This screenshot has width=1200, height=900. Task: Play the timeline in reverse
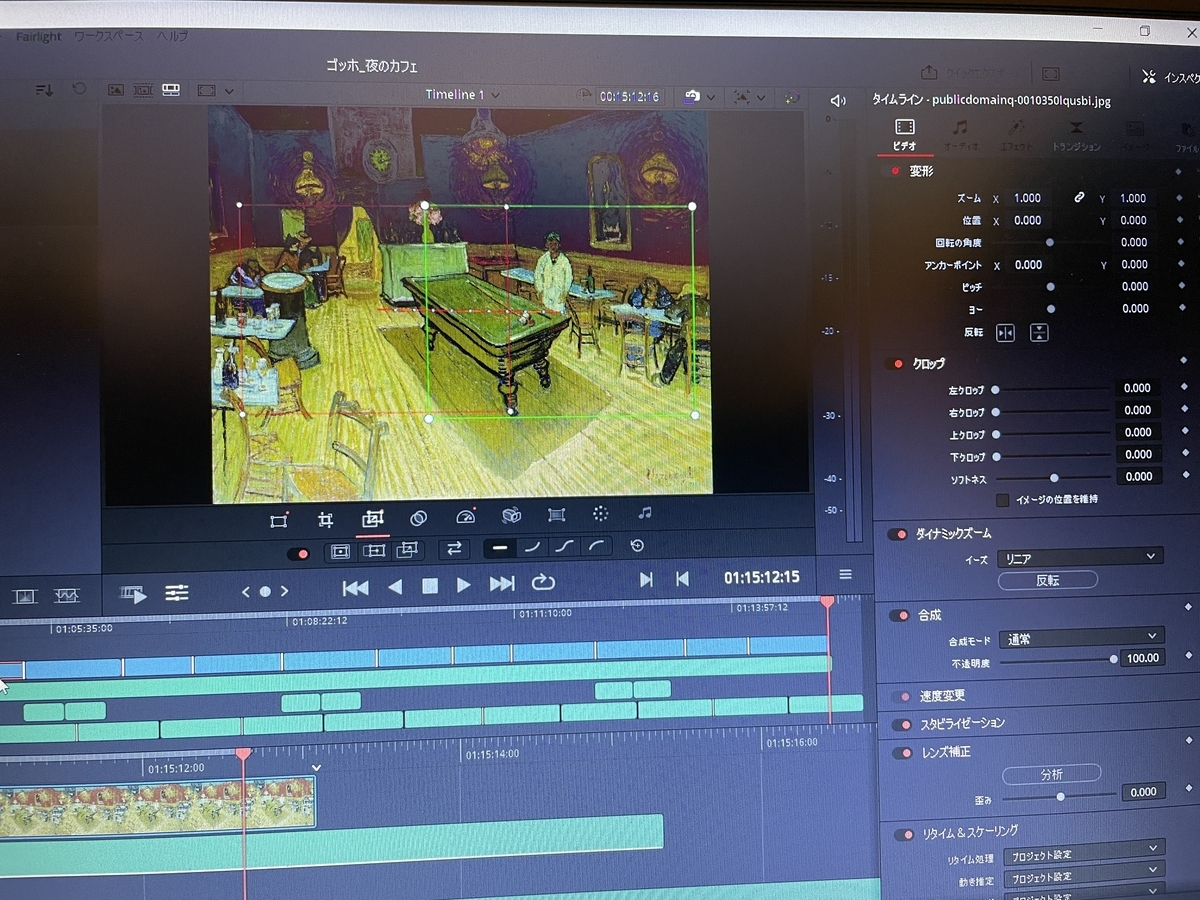395,586
